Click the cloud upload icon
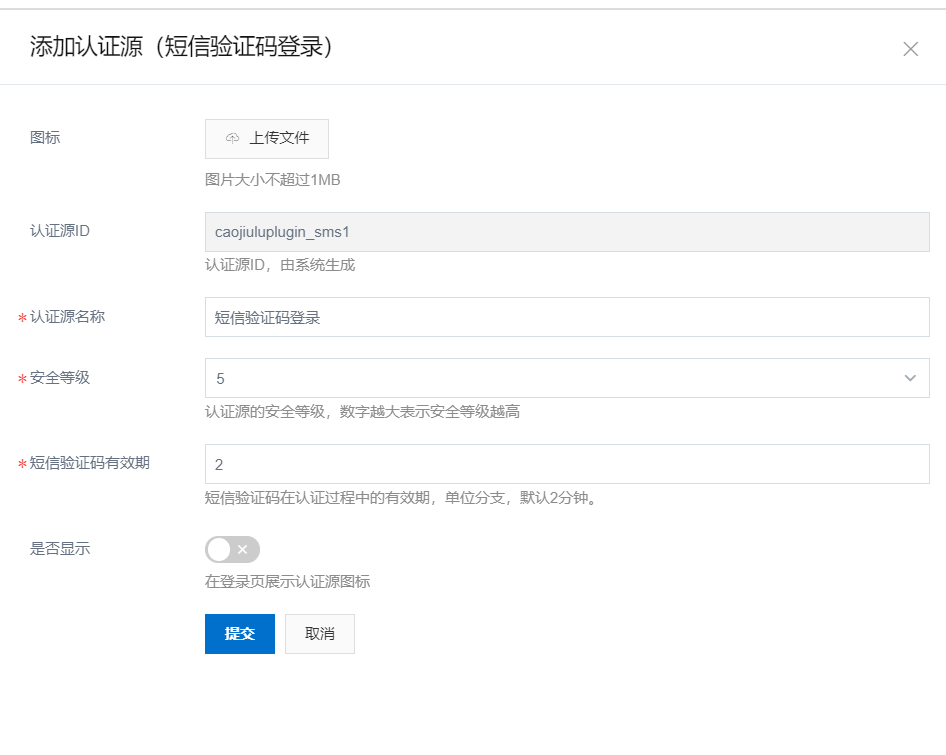 [233, 138]
